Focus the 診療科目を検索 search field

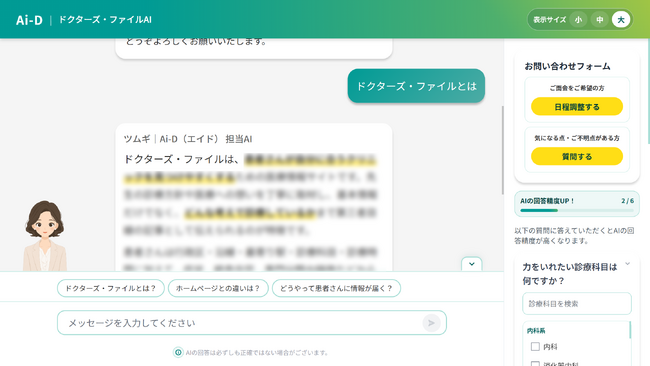[x=577, y=303]
